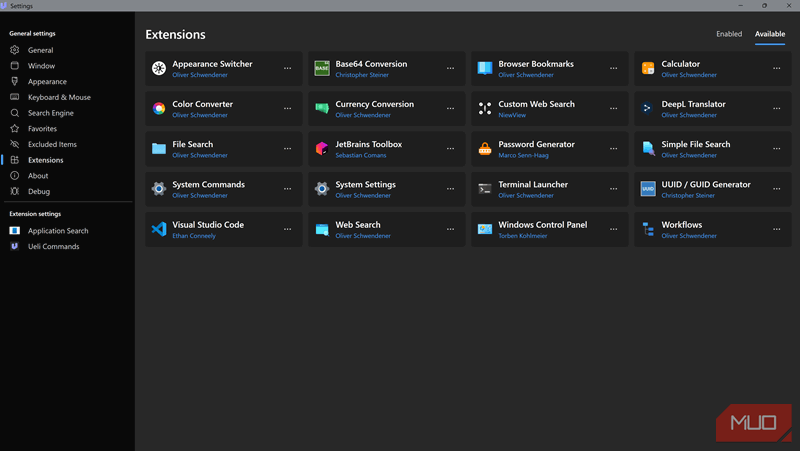The height and width of the screenshot is (451, 800).
Task: Select the DeepL Translator icon
Action: pyautogui.click(x=648, y=108)
